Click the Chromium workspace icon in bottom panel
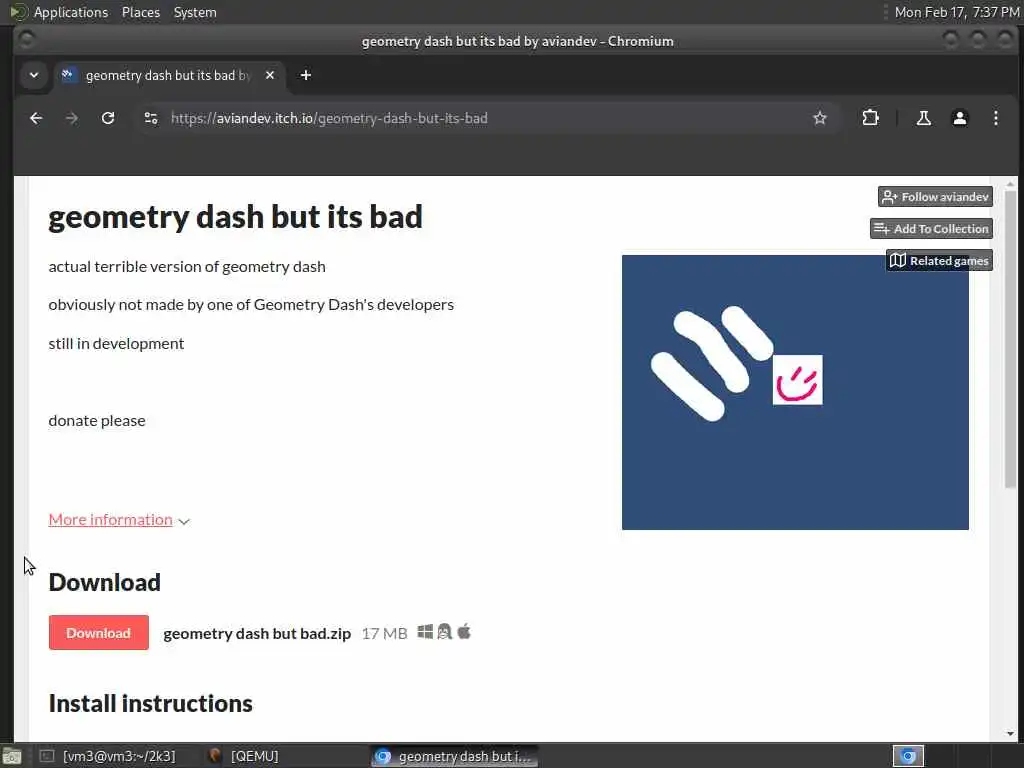Viewport: 1024px width, 768px height. pos(908,756)
